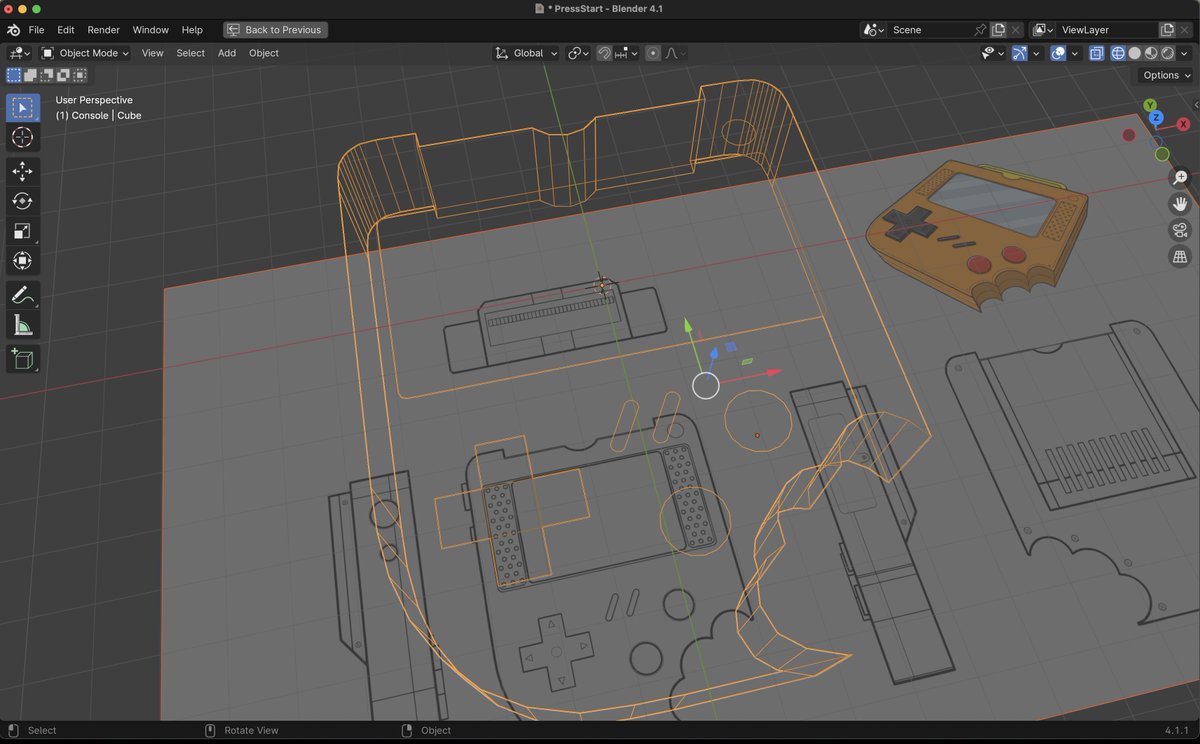Open the Window menu
Image resolution: width=1200 pixels, height=744 pixels.
pyautogui.click(x=151, y=30)
